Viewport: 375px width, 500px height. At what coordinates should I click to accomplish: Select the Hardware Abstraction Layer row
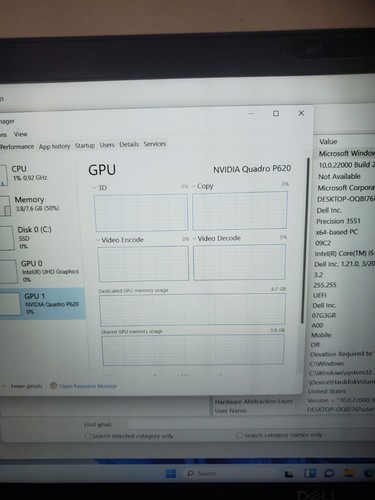pyautogui.click(x=254, y=401)
